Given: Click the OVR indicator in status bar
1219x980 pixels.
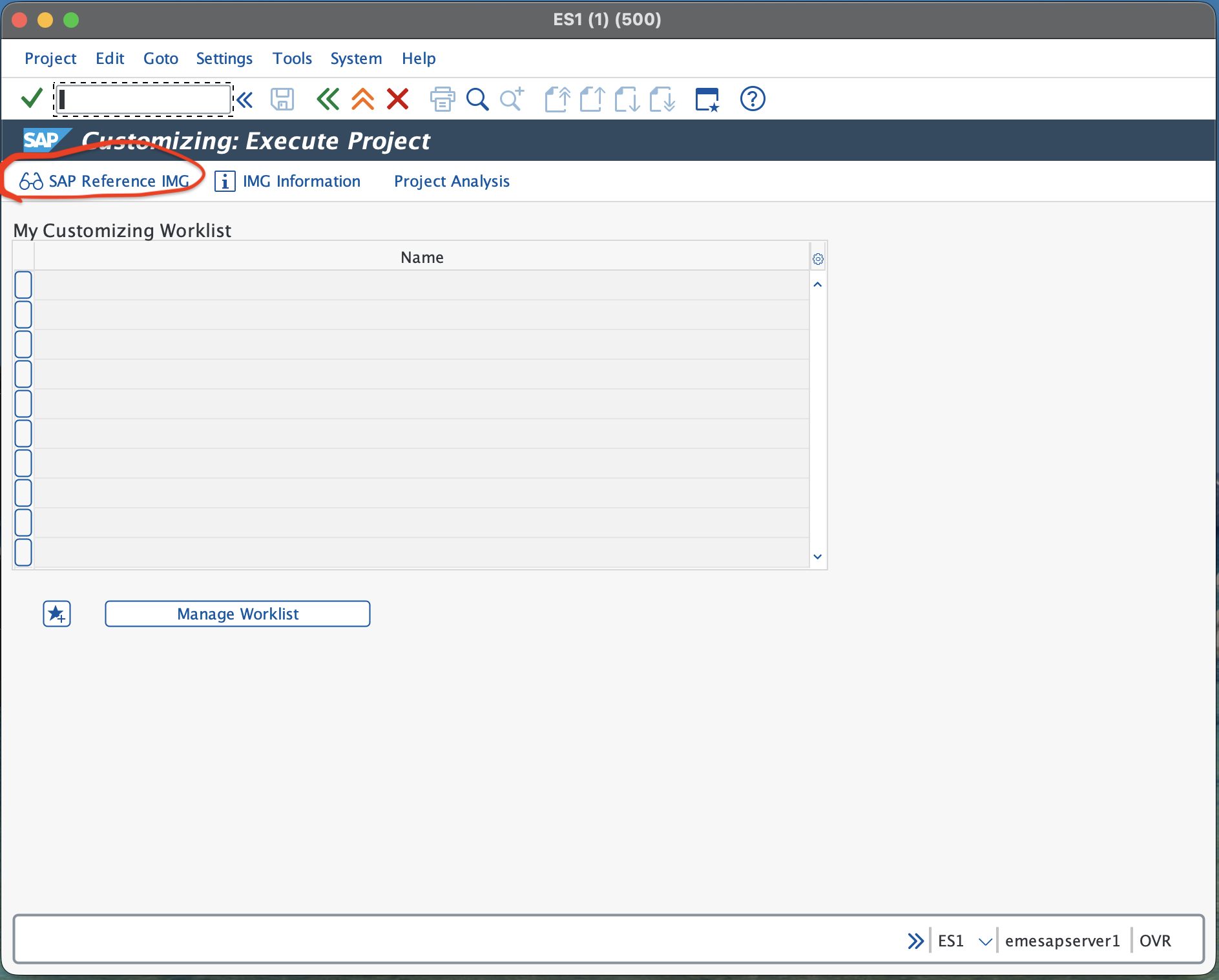Looking at the screenshot, I should [x=1155, y=941].
